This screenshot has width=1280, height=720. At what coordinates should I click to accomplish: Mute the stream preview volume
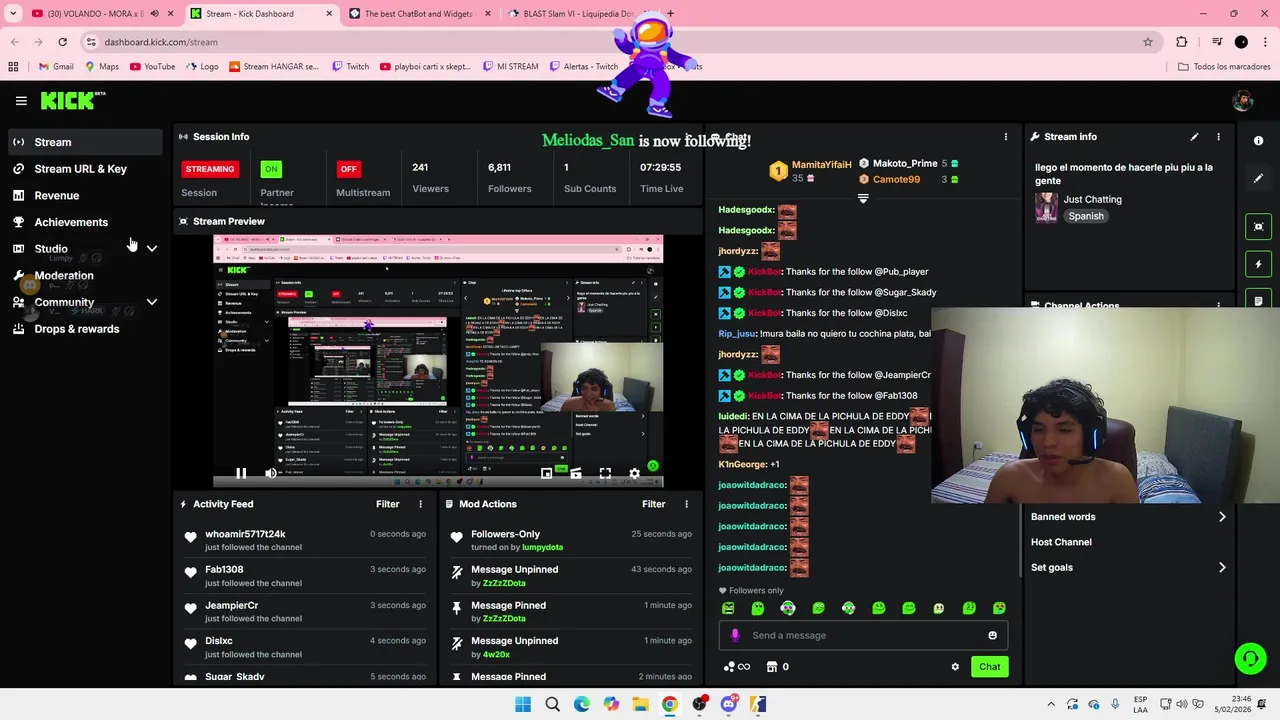(270, 473)
